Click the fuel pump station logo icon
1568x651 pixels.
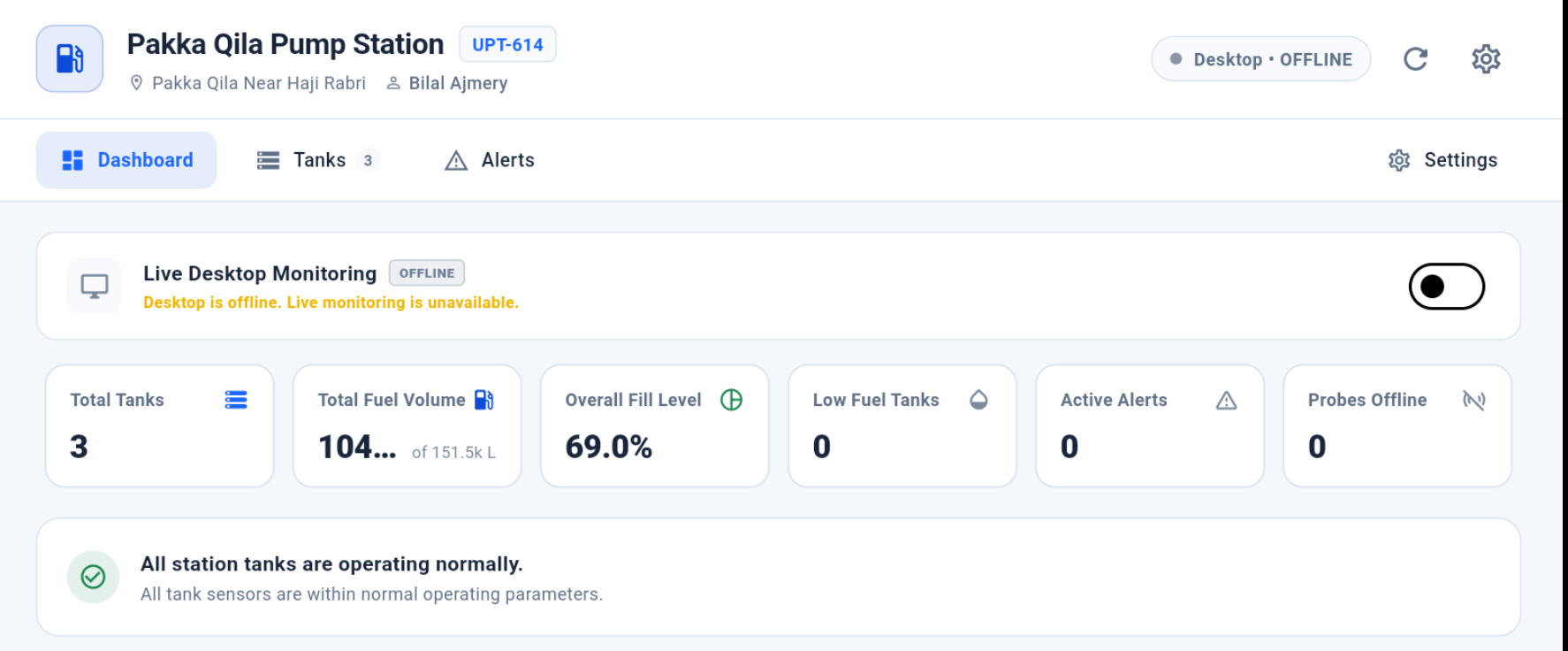click(70, 58)
